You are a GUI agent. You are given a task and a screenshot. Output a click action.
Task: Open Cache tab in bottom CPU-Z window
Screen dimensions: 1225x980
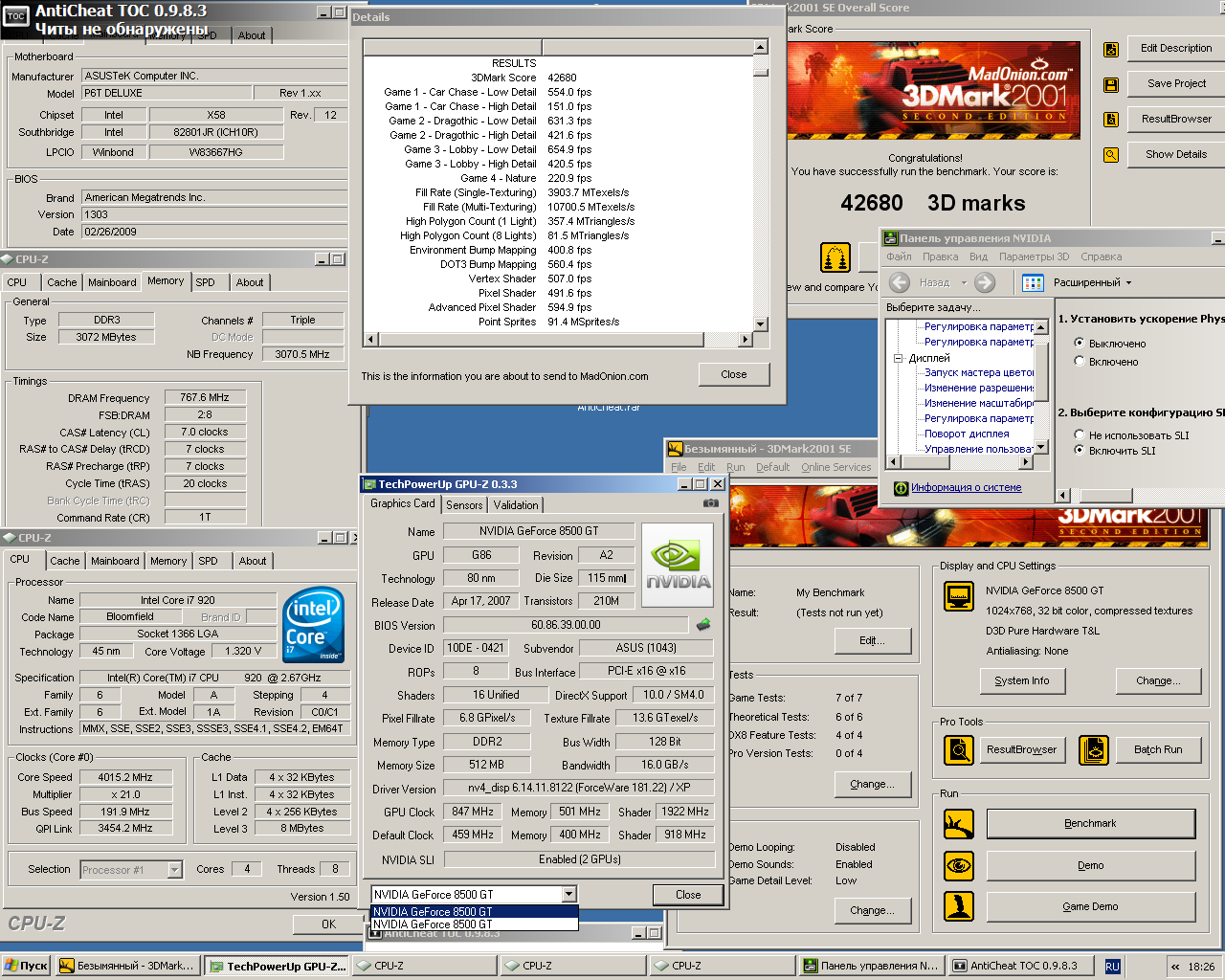tap(65, 561)
